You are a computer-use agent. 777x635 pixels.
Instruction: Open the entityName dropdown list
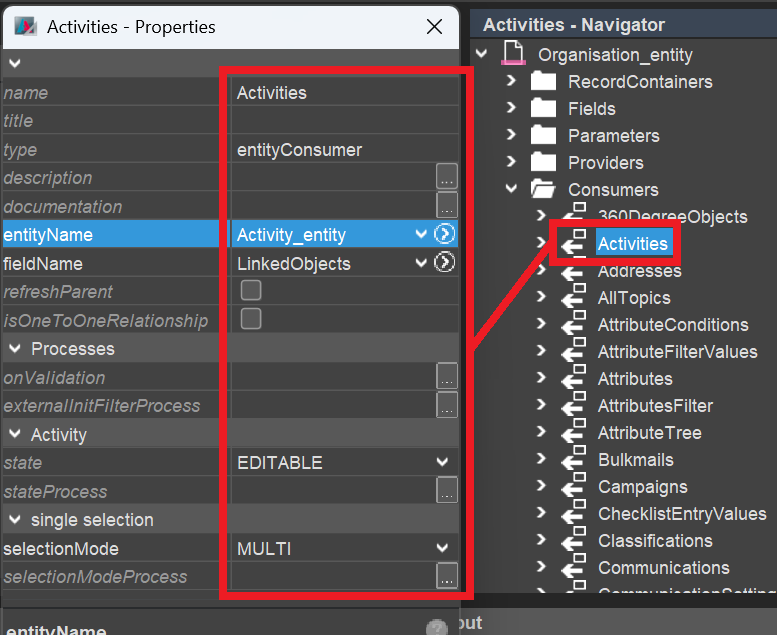(422, 234)
